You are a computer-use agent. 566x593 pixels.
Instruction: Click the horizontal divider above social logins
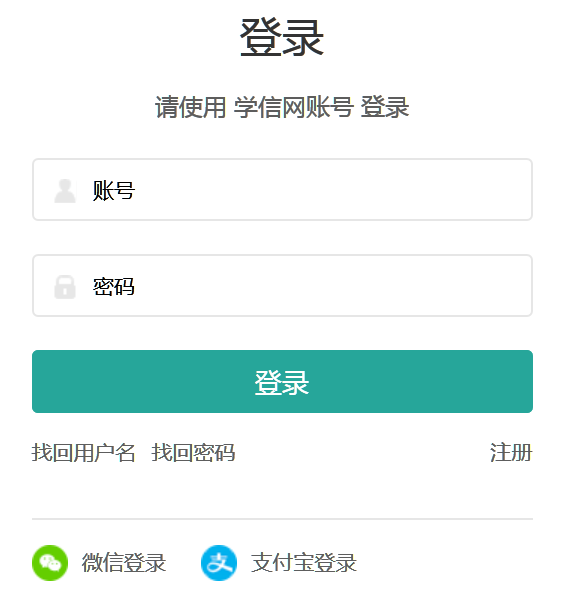click(x=282, y=519)
